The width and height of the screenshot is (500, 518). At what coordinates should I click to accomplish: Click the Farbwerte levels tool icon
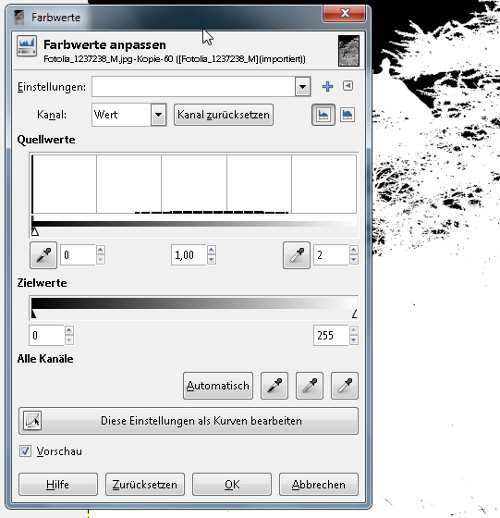(x=27, y=47)
